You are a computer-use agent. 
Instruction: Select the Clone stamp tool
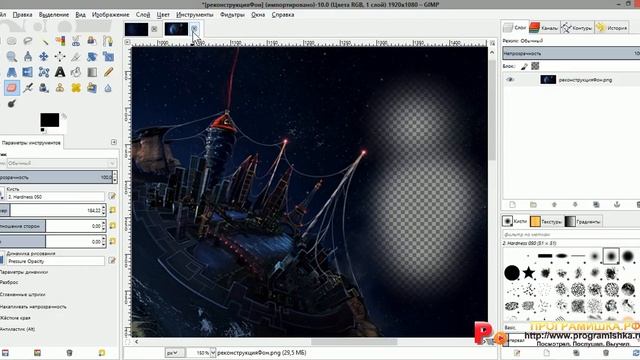(x=60, y=88)
